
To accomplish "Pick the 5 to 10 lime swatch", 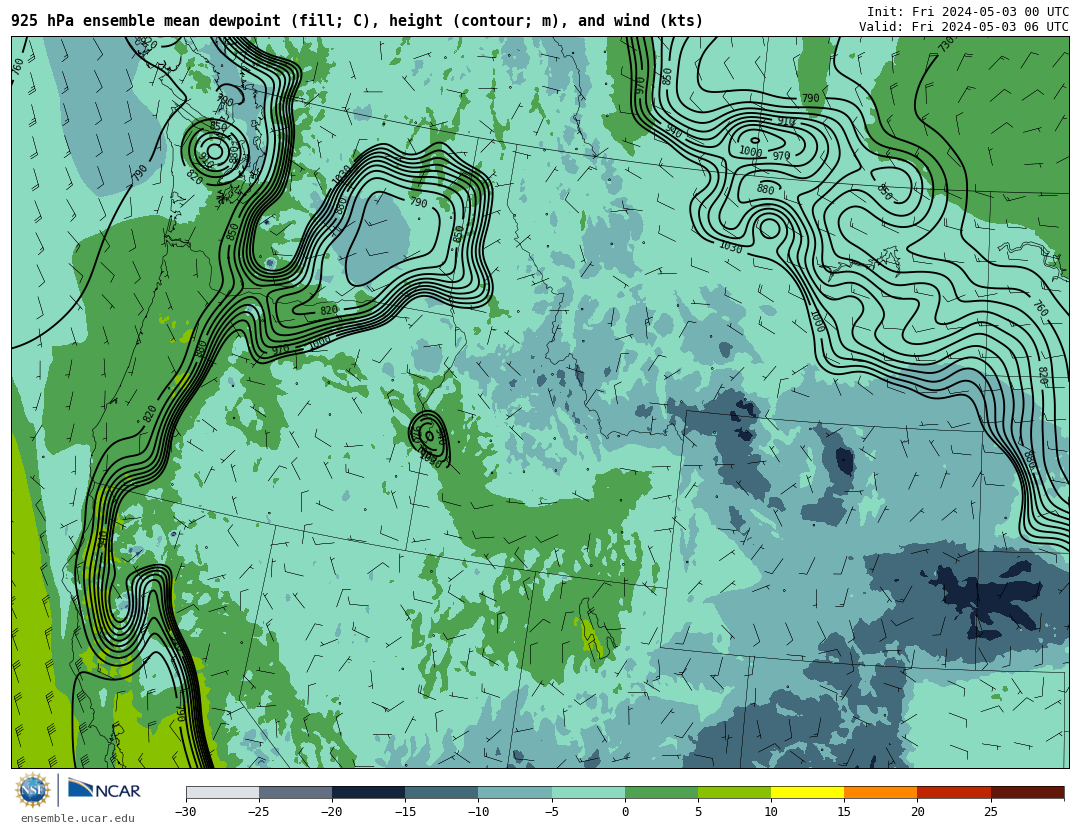I will (x=734, y=792).
